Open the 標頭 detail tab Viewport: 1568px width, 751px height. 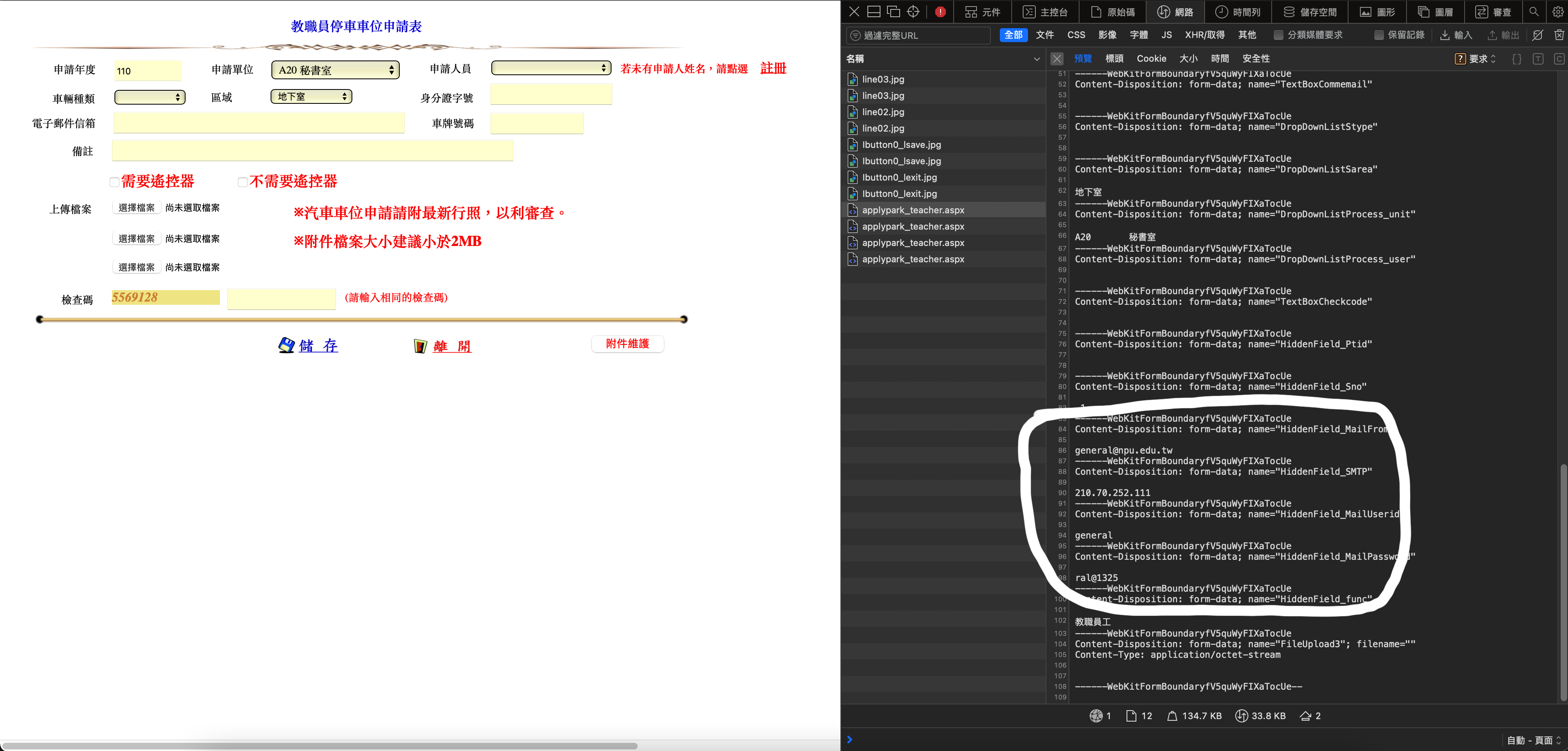coord(1115,58)
